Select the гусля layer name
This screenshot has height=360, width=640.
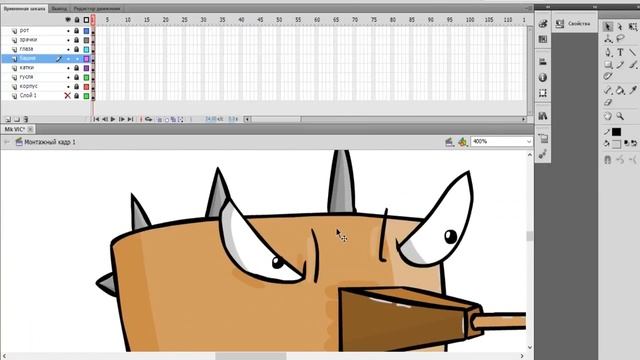pyautogui.click(x=27, y=77)
